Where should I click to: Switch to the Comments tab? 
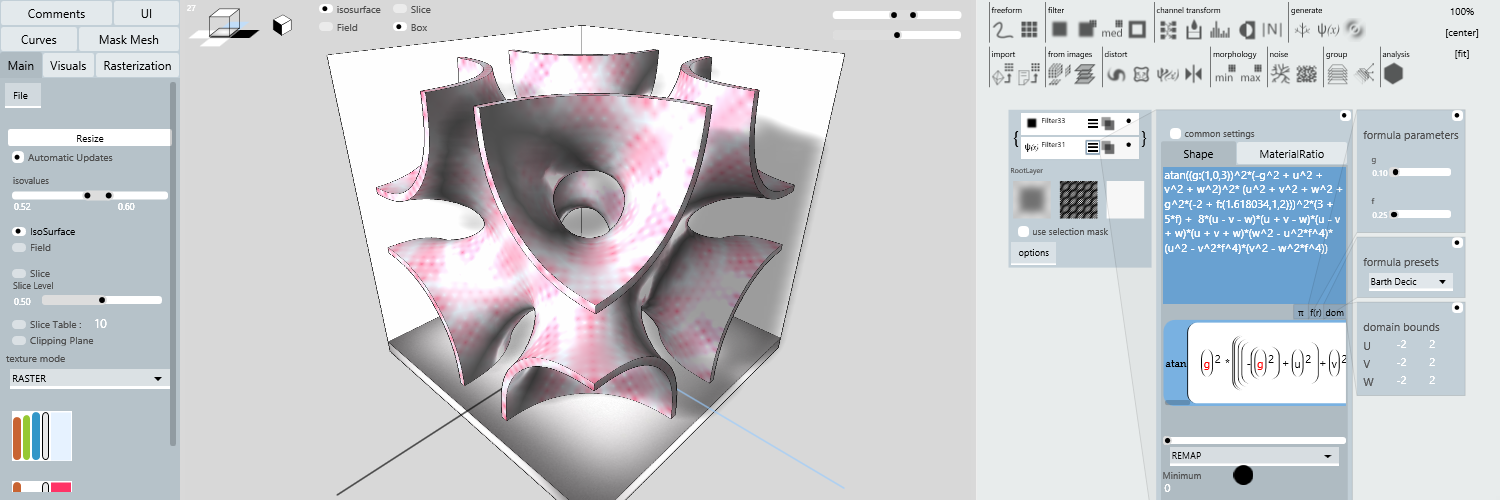[x=56, y=14]
